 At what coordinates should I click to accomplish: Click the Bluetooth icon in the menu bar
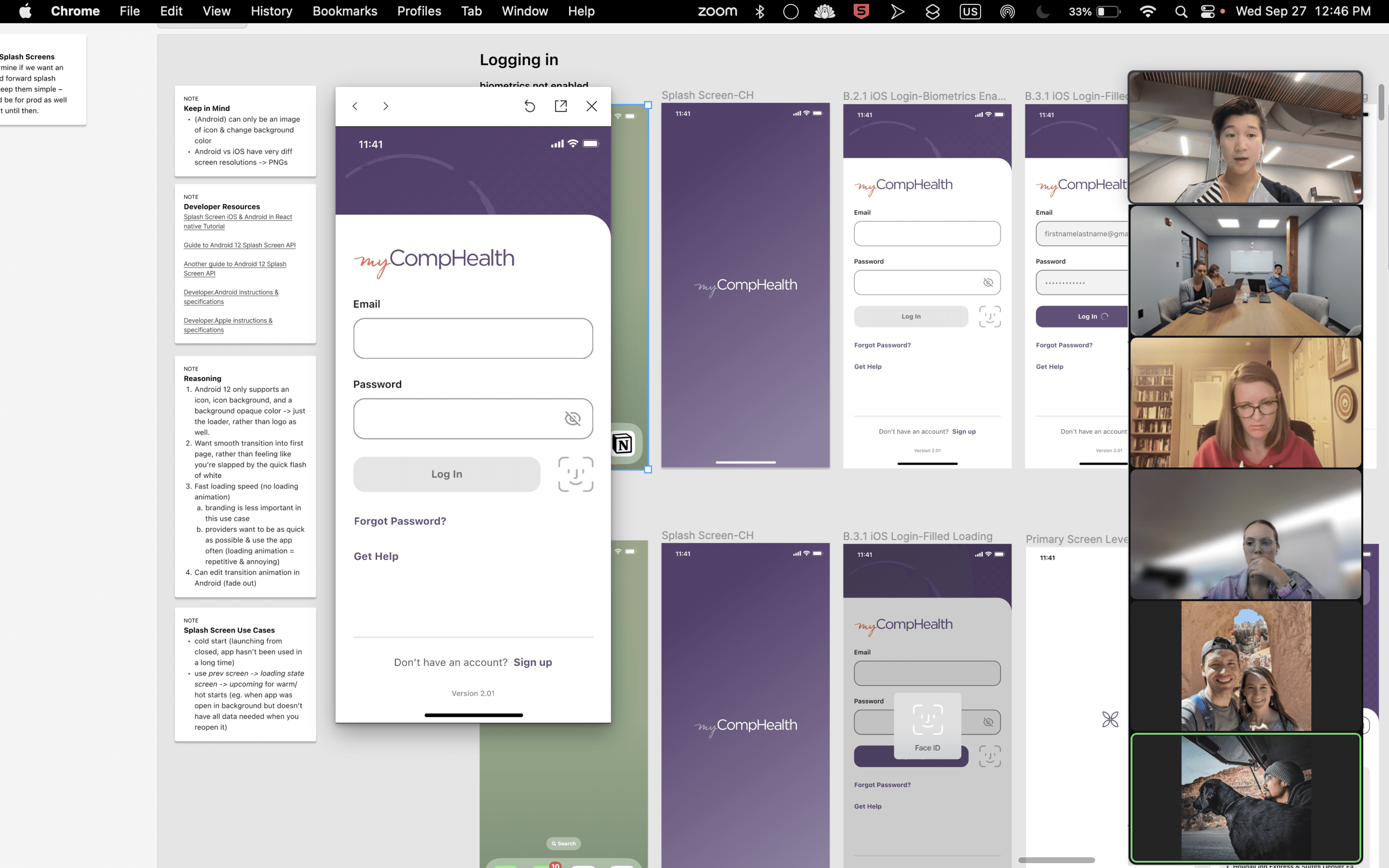(760, 12)
